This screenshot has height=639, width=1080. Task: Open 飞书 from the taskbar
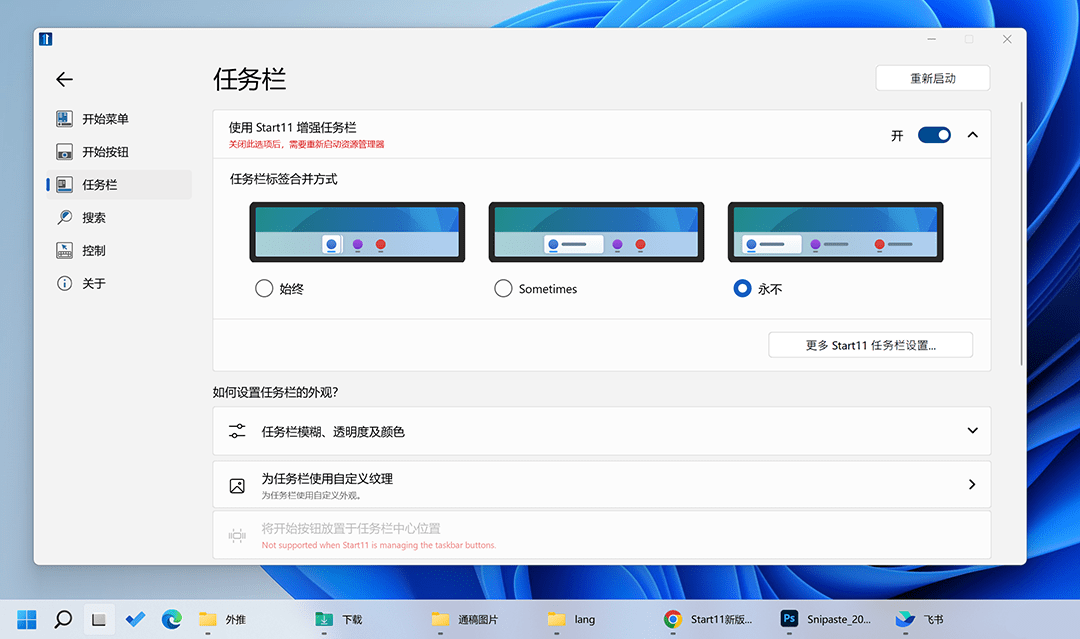coord(920,620)
